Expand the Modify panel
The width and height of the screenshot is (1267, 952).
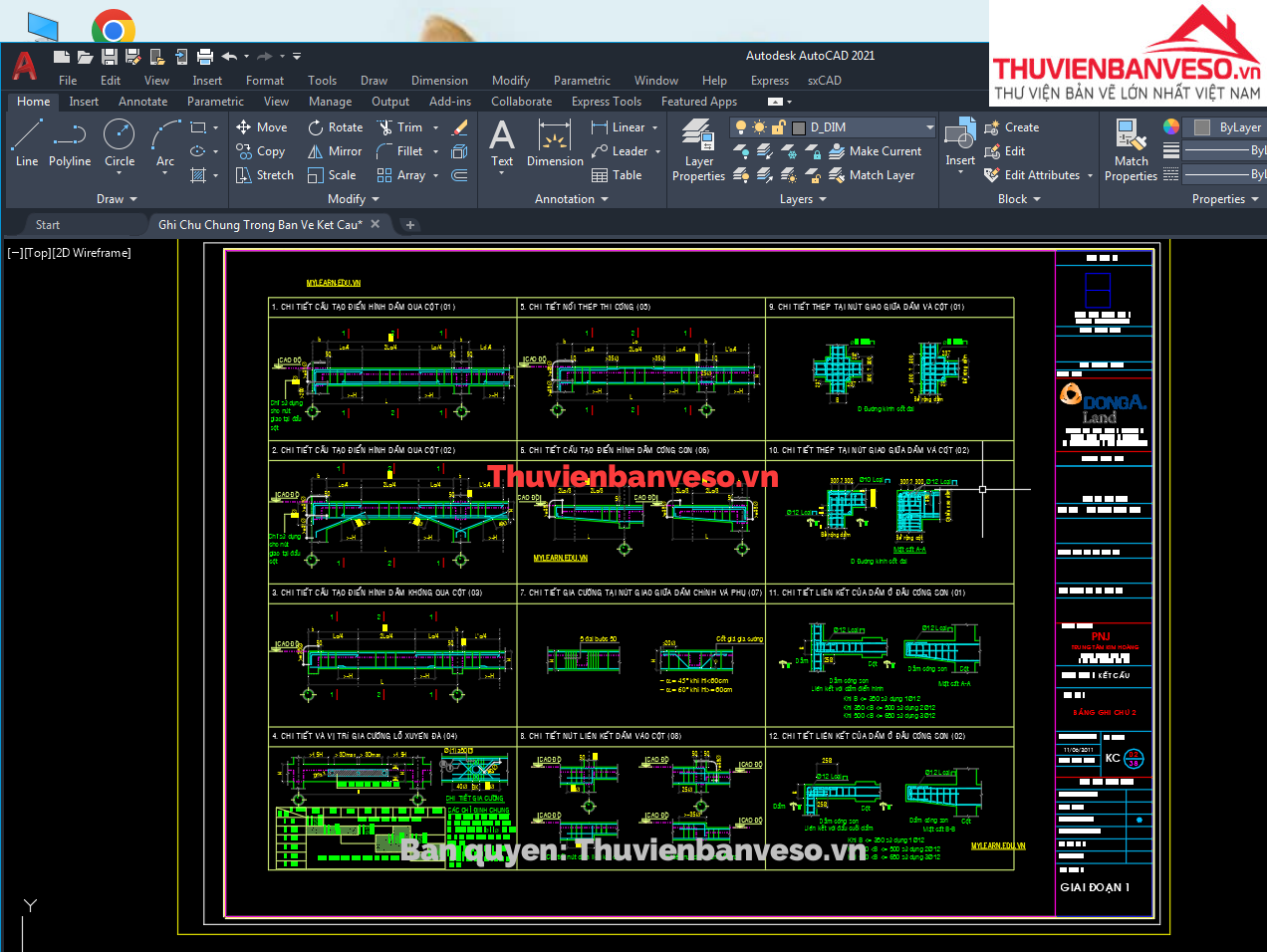[x=354, y=199]
